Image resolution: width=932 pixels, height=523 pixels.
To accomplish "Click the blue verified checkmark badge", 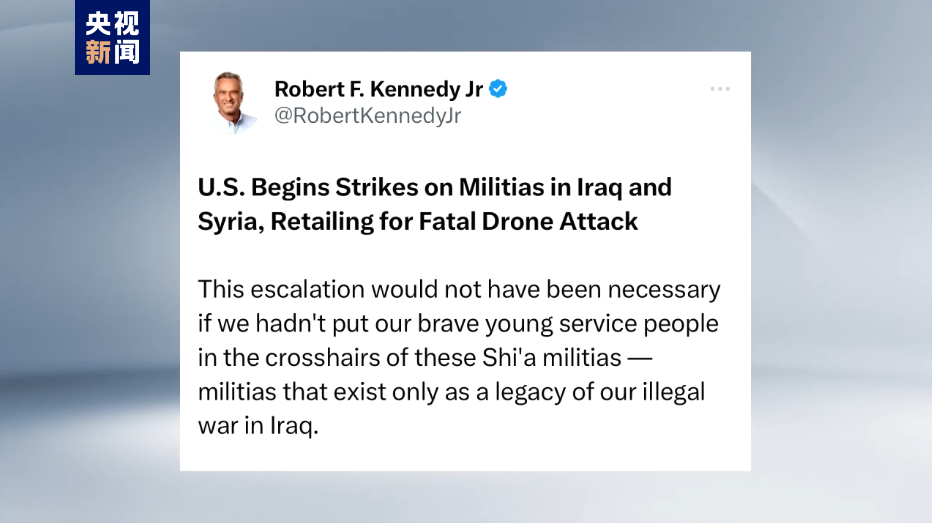I will (x=498, y=89).
